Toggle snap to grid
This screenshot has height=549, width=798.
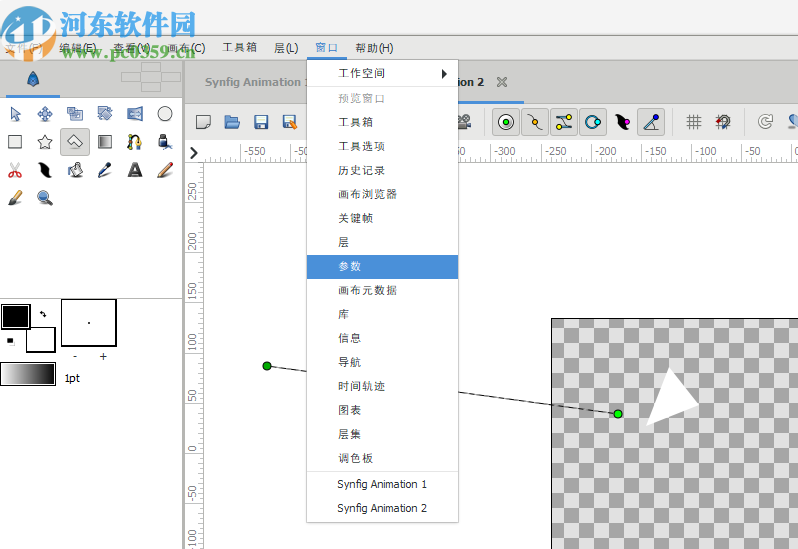[723, 122]
